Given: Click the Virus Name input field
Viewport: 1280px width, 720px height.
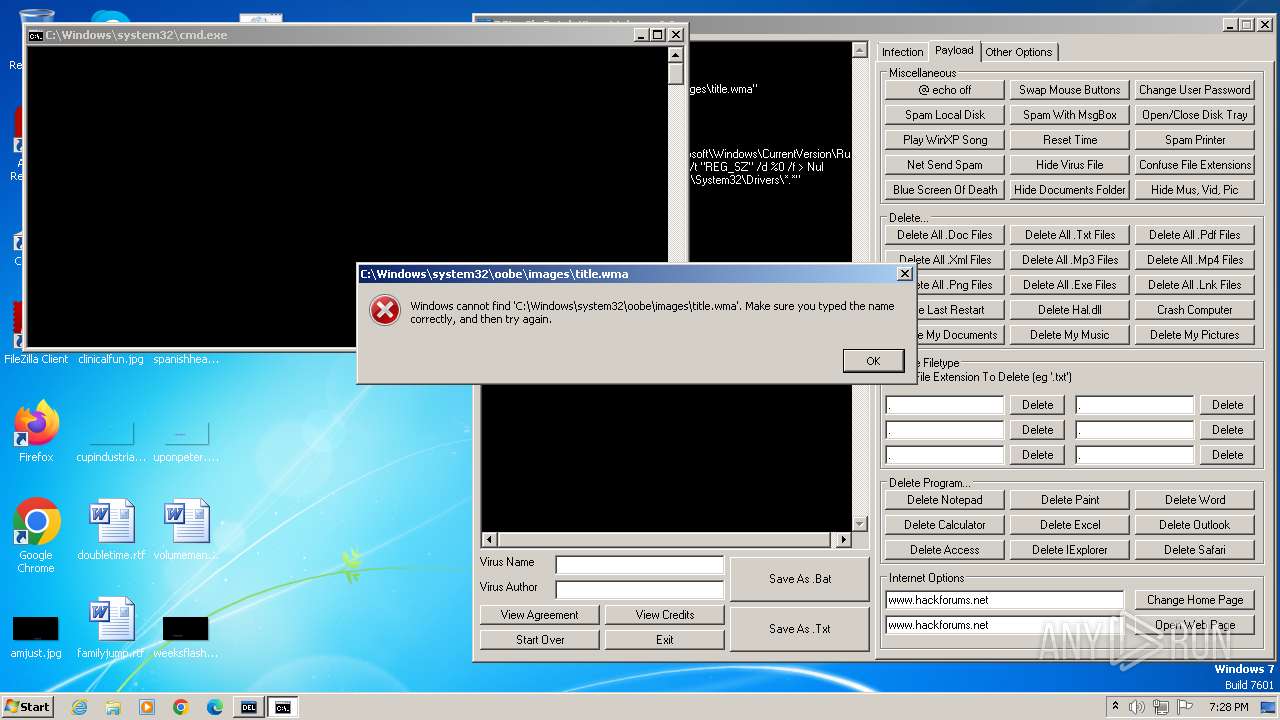Looking at the screenshot, I should pos(640,565).
